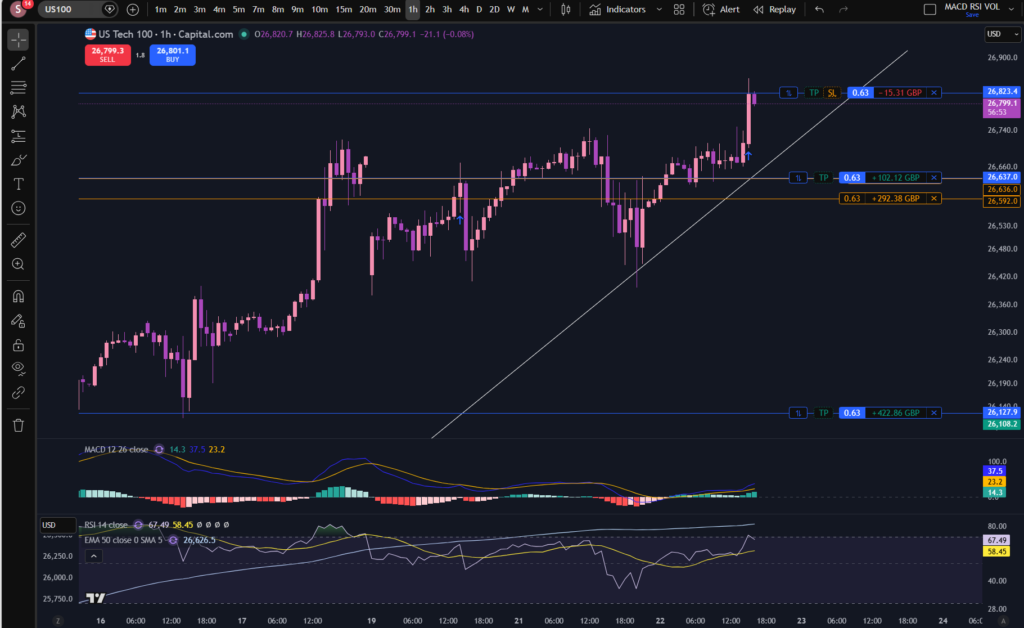Toggle lock all drawings
The width and height of the screenshot is (1024, 628).
(18, 345)
